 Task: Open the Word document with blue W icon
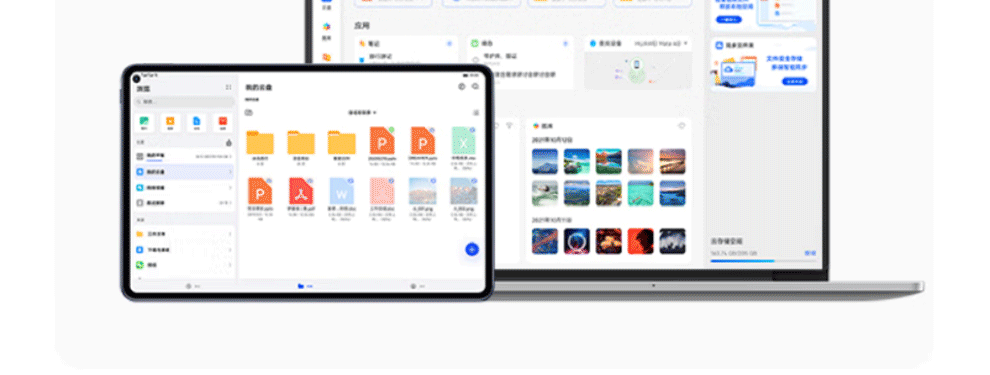click(342, 191)
